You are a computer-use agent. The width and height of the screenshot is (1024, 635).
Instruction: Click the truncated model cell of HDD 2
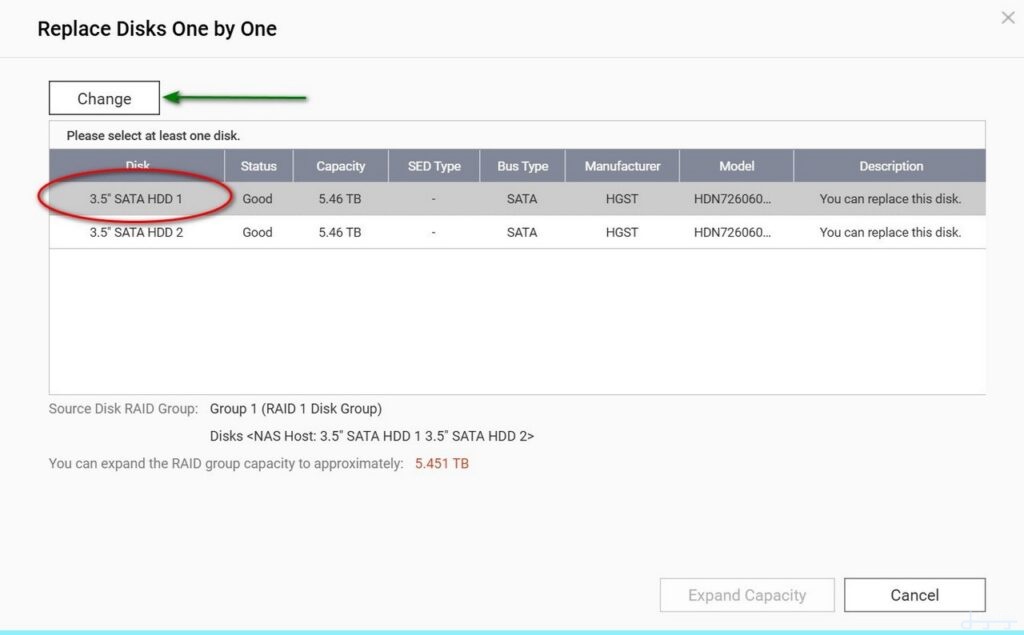(x=732, y=232)
